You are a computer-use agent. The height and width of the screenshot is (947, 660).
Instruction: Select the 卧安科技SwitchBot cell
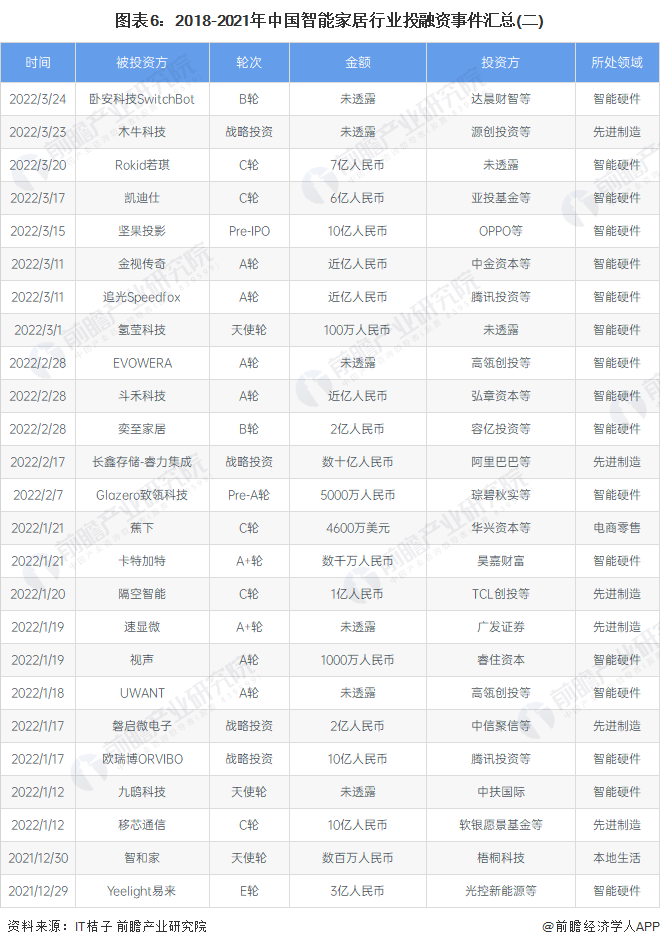142,99
